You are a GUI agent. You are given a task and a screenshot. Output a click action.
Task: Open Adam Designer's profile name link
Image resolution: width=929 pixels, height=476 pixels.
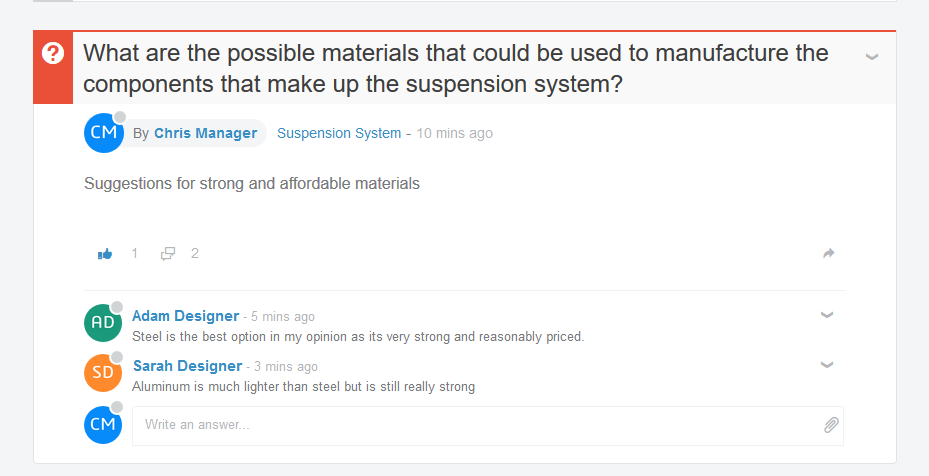click(x=185, y=316)
